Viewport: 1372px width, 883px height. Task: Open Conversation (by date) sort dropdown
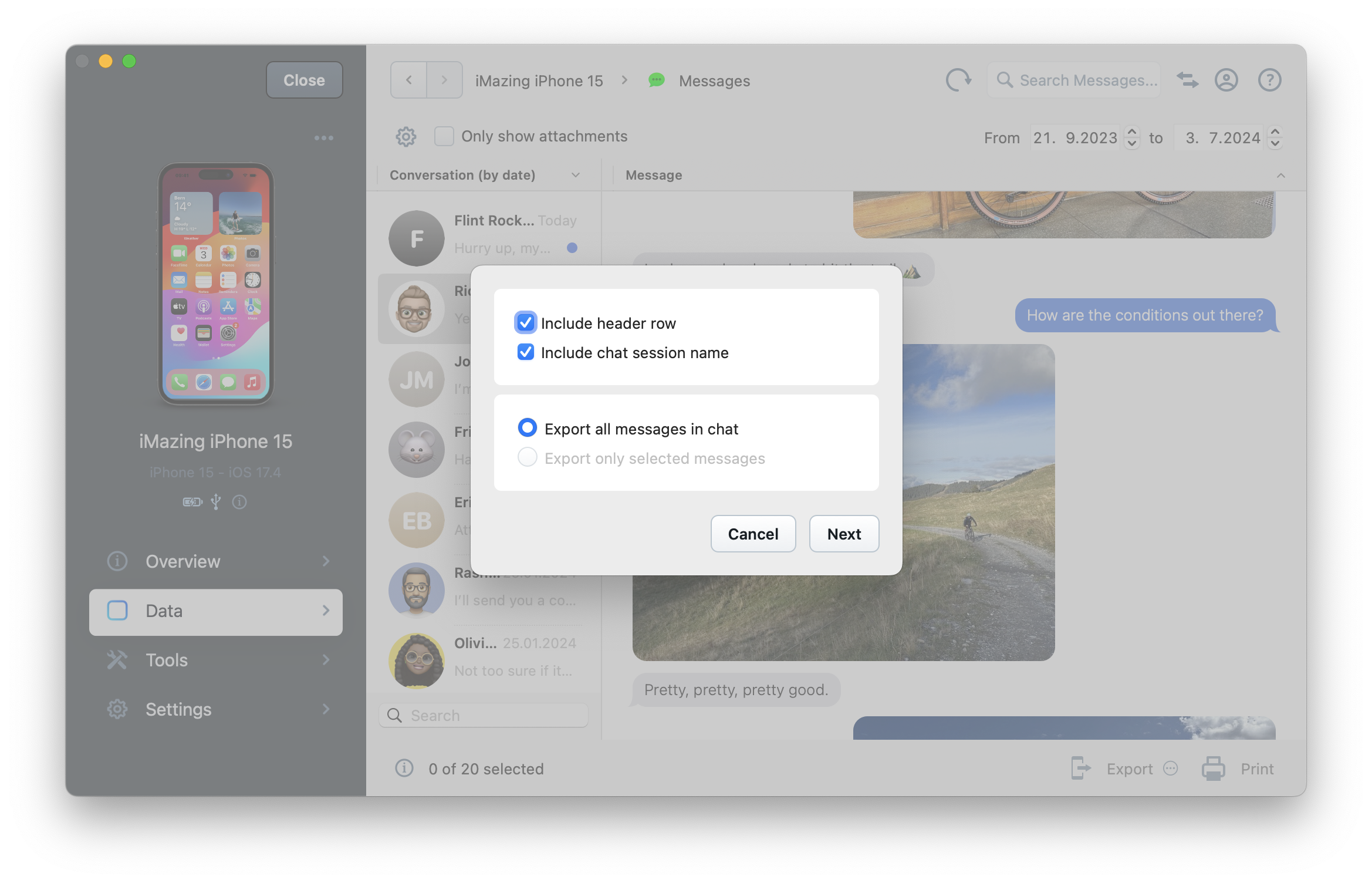click(x=576, y=175)
